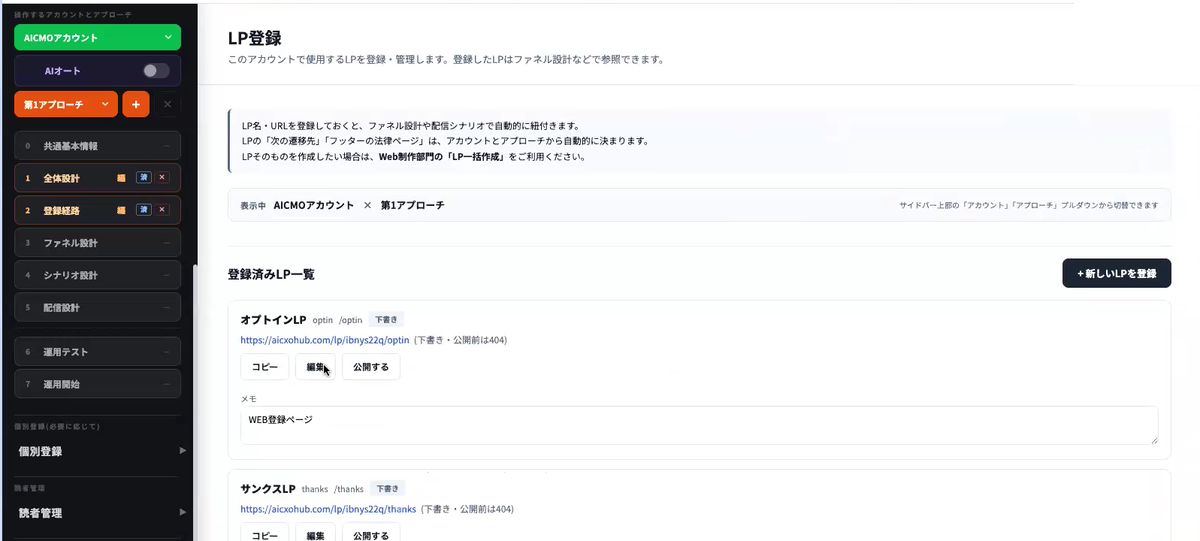1200x541 pixels.
Task: Click the X icon beside the plus button
Action: [x=167, y=104]
